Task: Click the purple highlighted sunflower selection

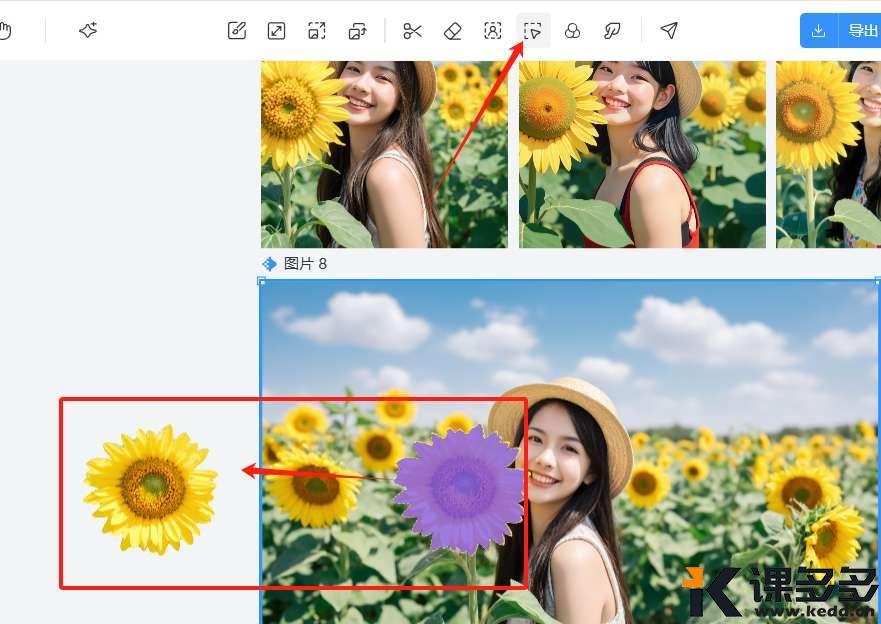Action: (459, 487)
